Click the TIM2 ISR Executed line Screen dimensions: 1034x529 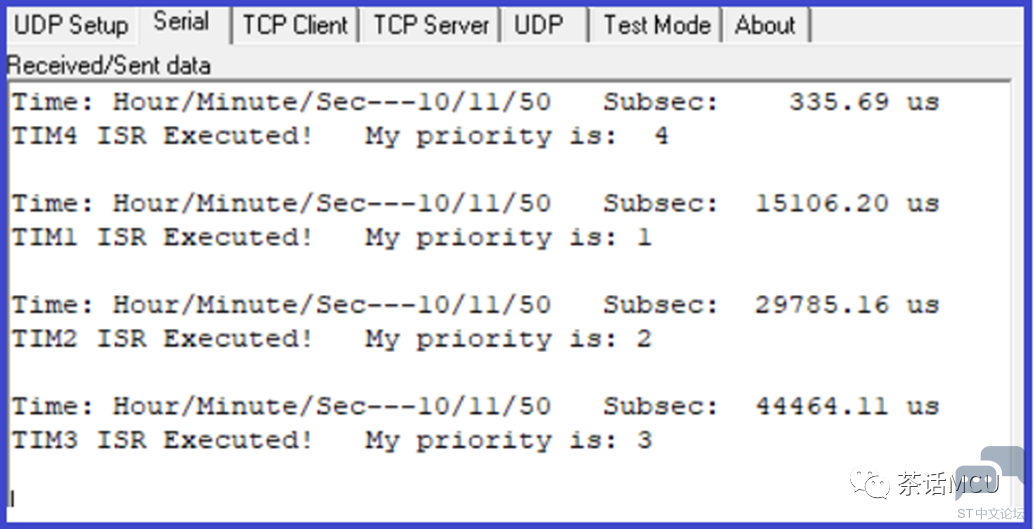pyautogui.click(x=331, y=339)
